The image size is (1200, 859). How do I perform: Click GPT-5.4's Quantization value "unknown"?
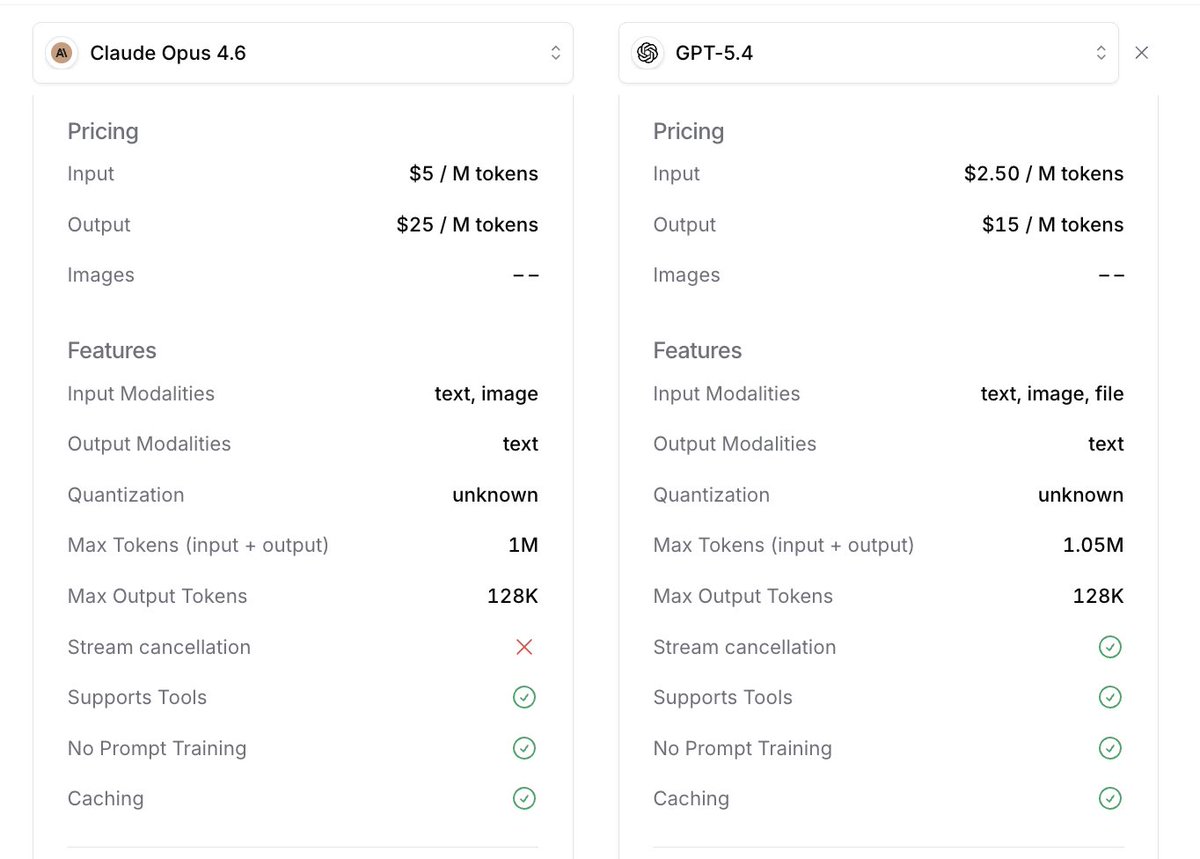click(1081, 495)
